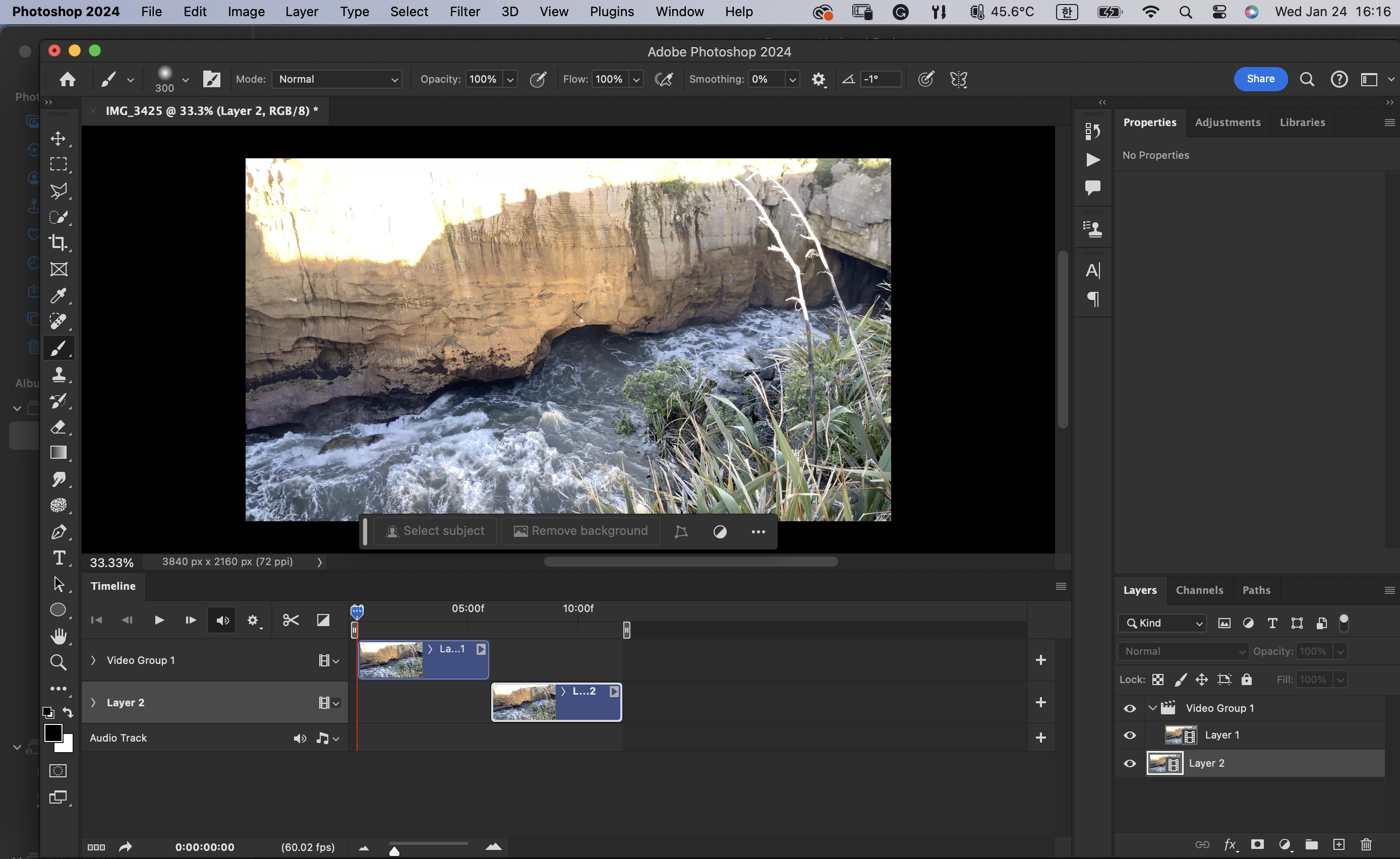Screen dimensions: 1400x859
Task: Click the Split at Playhead scissors icon
Action: [x=290, y=620]
